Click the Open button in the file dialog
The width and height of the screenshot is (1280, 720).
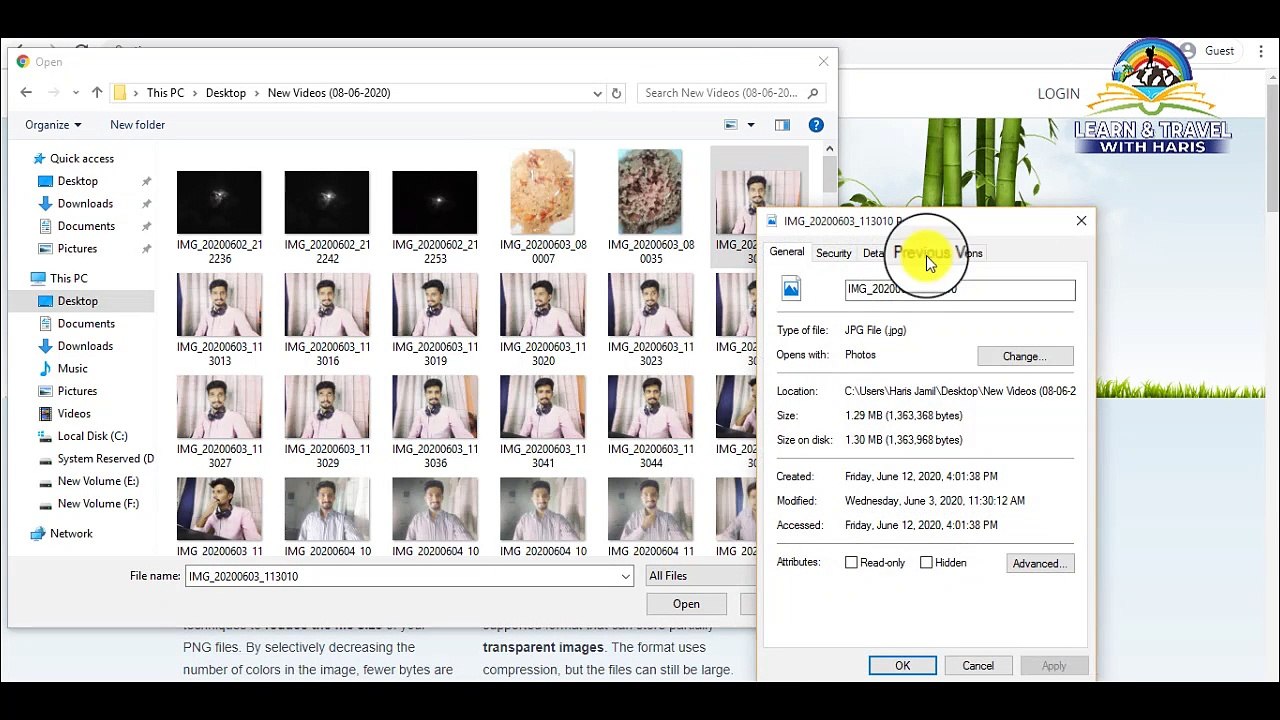point(686,604)
